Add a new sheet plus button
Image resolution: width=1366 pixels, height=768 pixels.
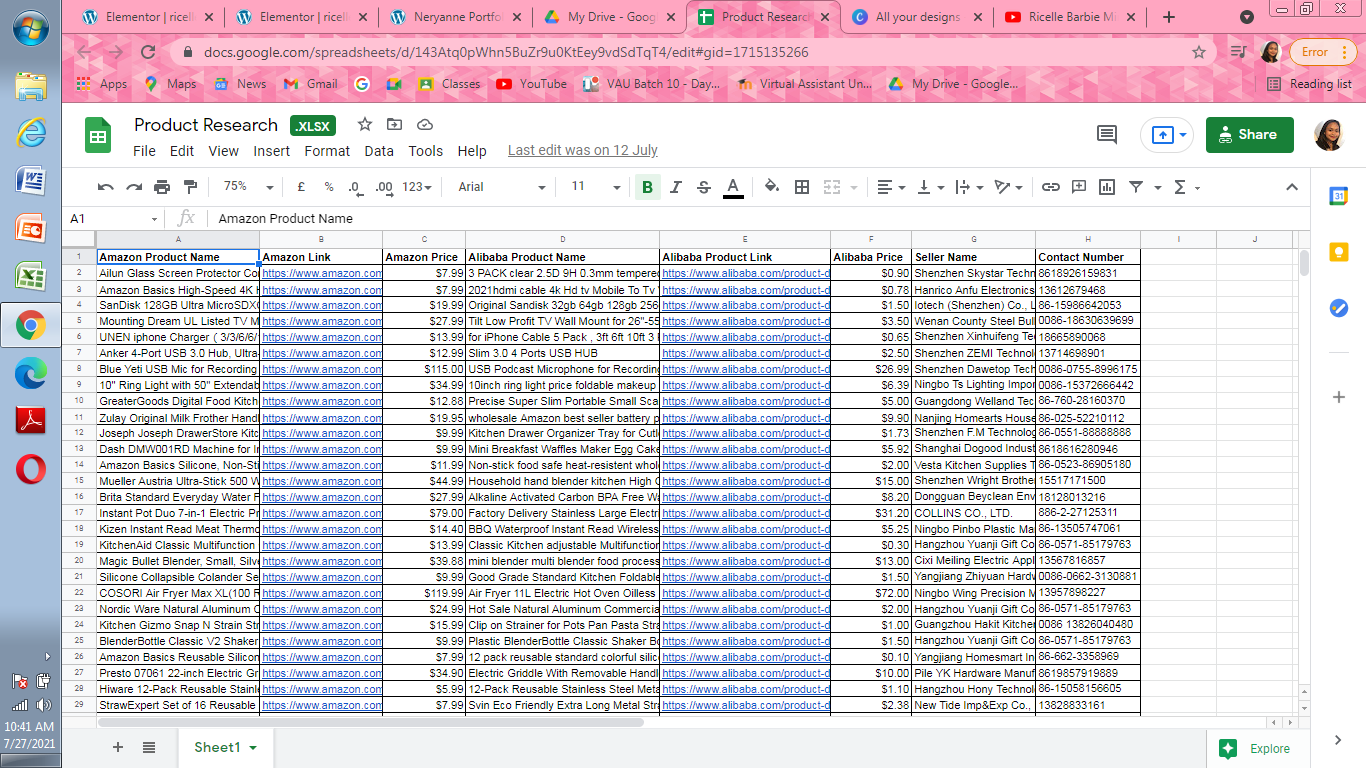click(x=118, y=747)
